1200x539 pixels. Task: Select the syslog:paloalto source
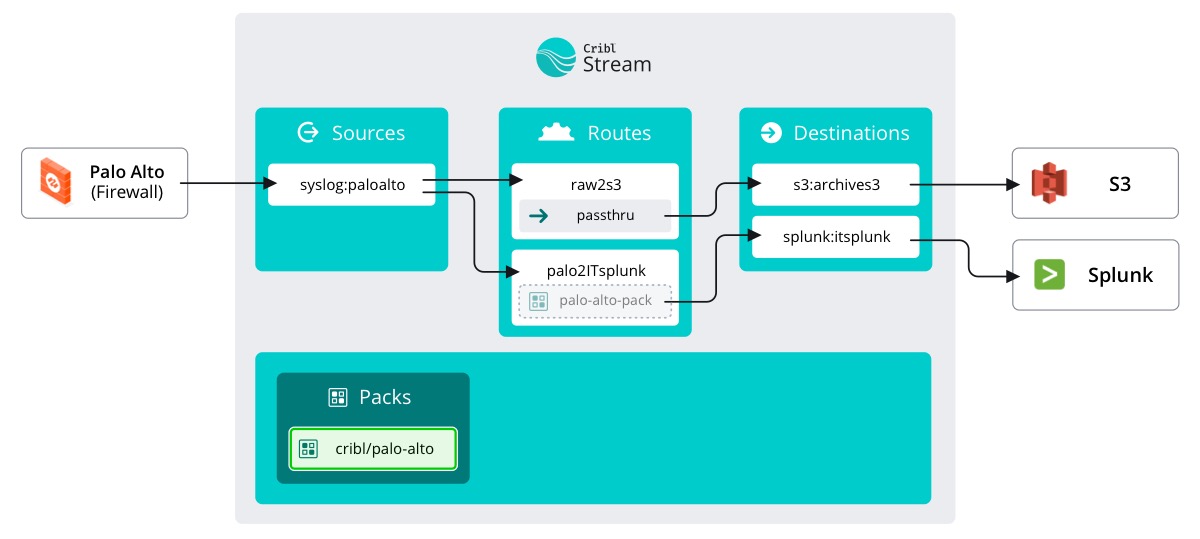351,184
